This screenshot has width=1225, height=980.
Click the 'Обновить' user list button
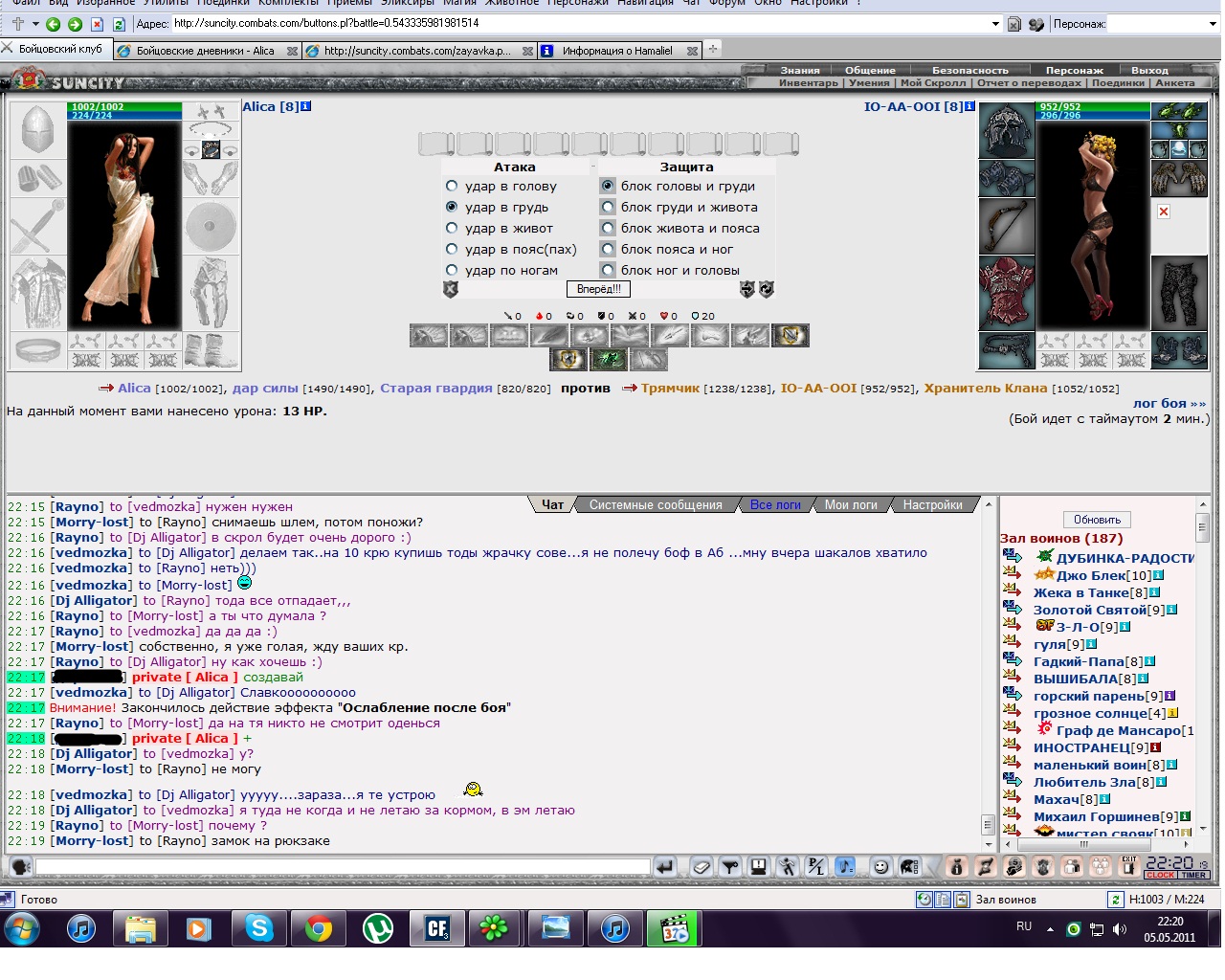[1097, 520]
